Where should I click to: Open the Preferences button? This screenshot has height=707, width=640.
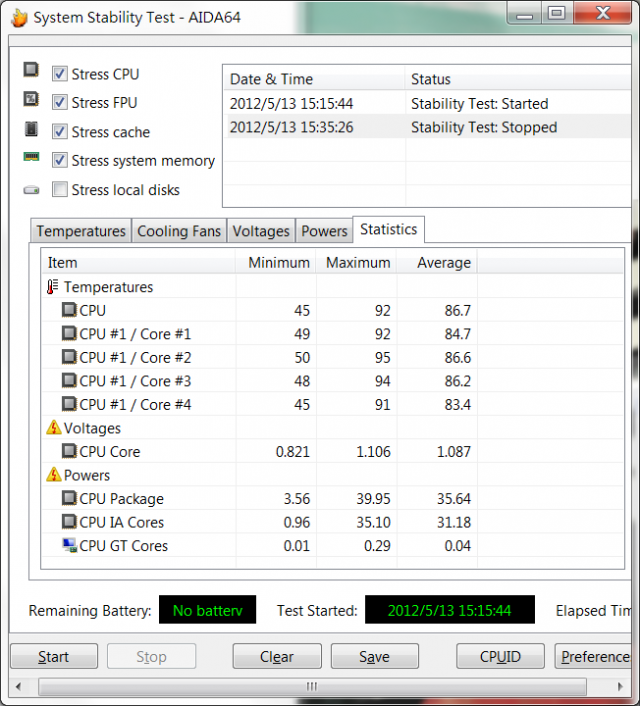pos(593,656)
